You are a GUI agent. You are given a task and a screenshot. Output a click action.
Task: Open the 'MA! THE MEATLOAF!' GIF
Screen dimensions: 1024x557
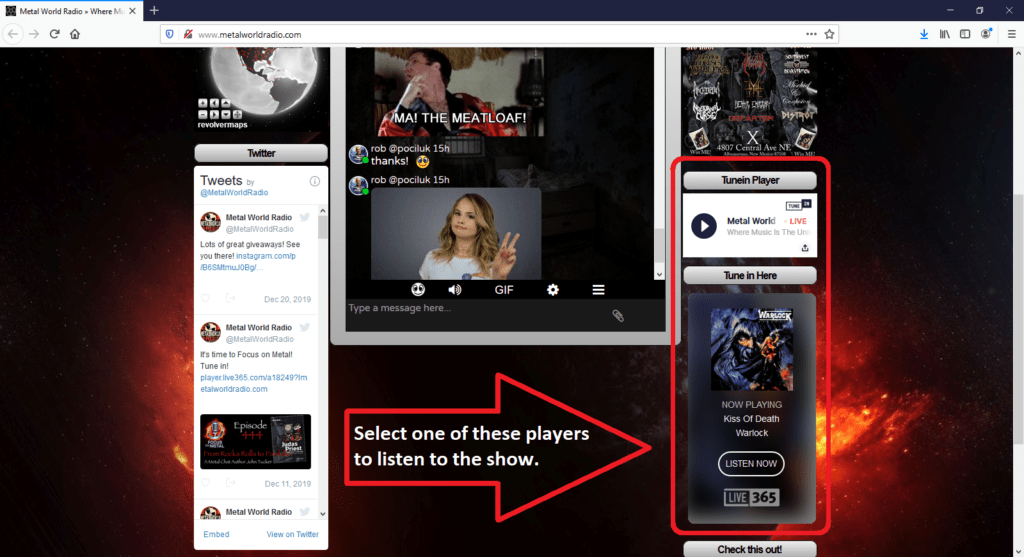[459, 91]
